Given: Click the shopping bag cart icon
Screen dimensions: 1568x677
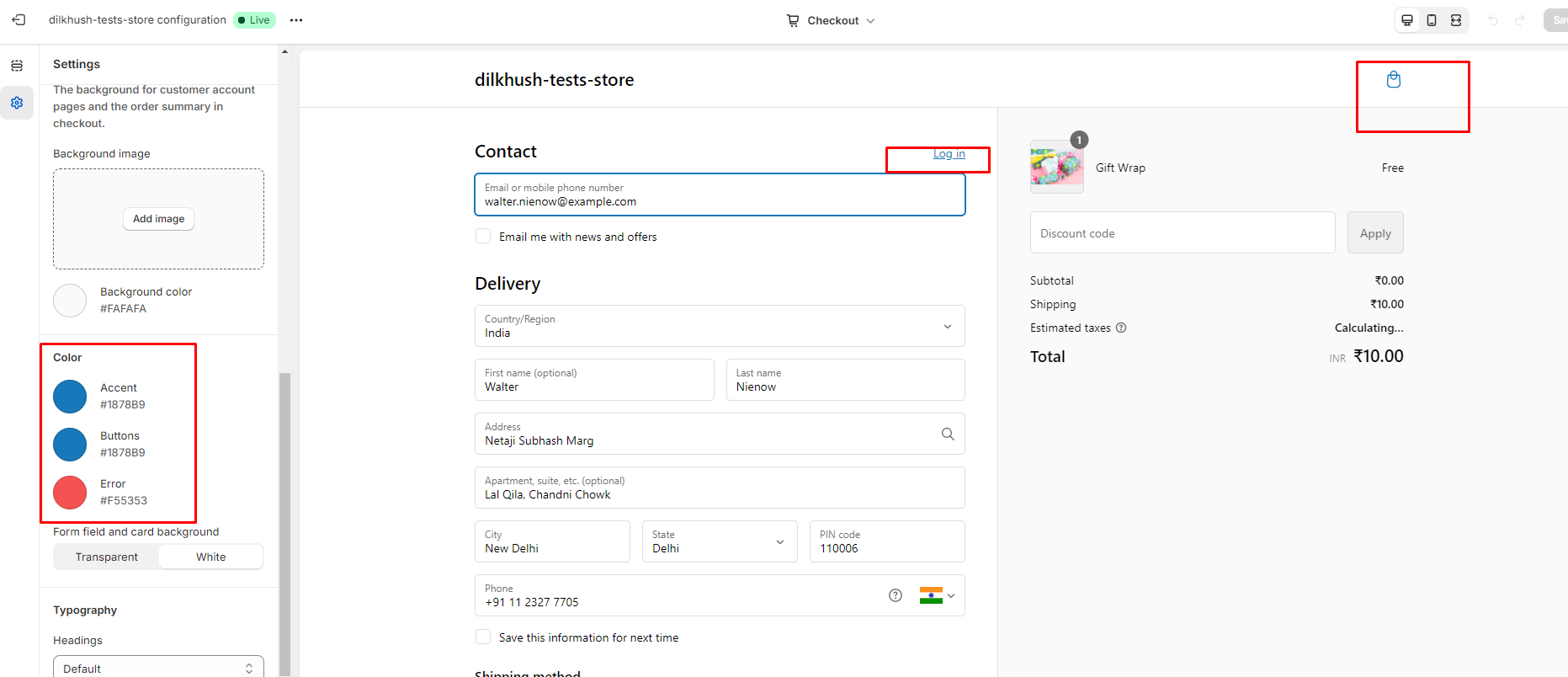Looking at the screenshot, I should click(x=1394, y=79).
